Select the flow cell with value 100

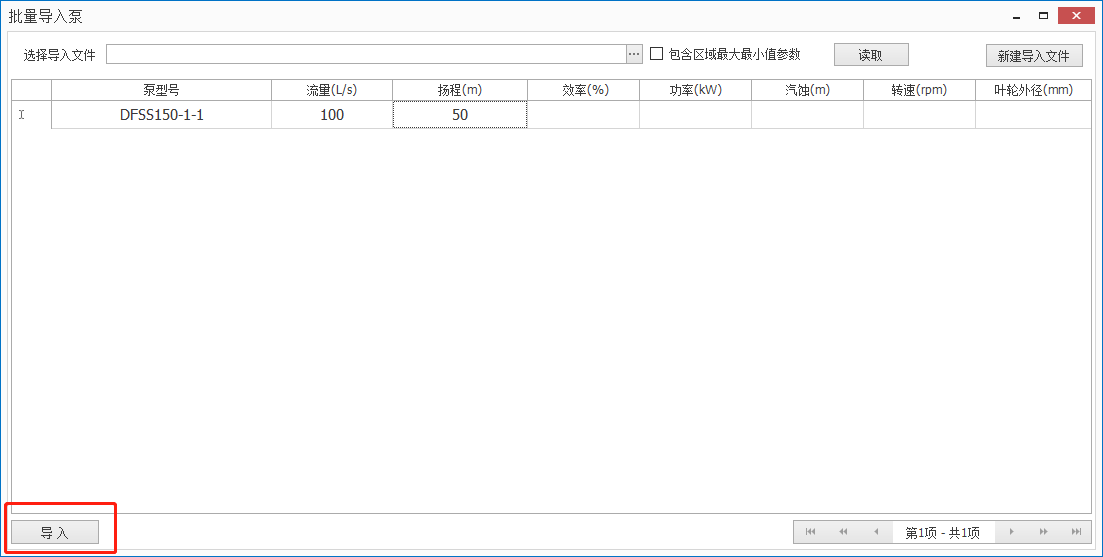point(332,115)
